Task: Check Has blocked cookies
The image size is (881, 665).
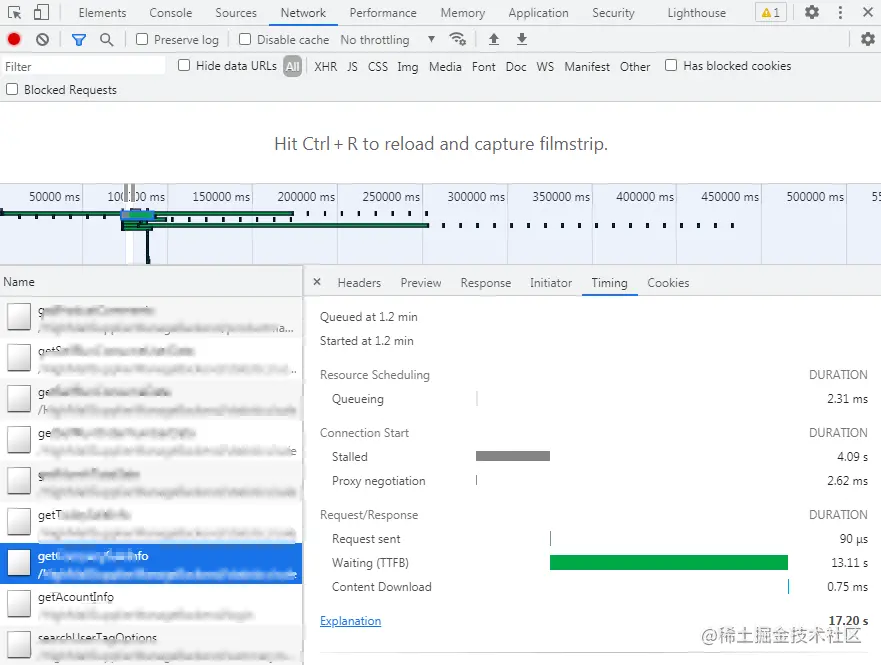Action: 671,65
